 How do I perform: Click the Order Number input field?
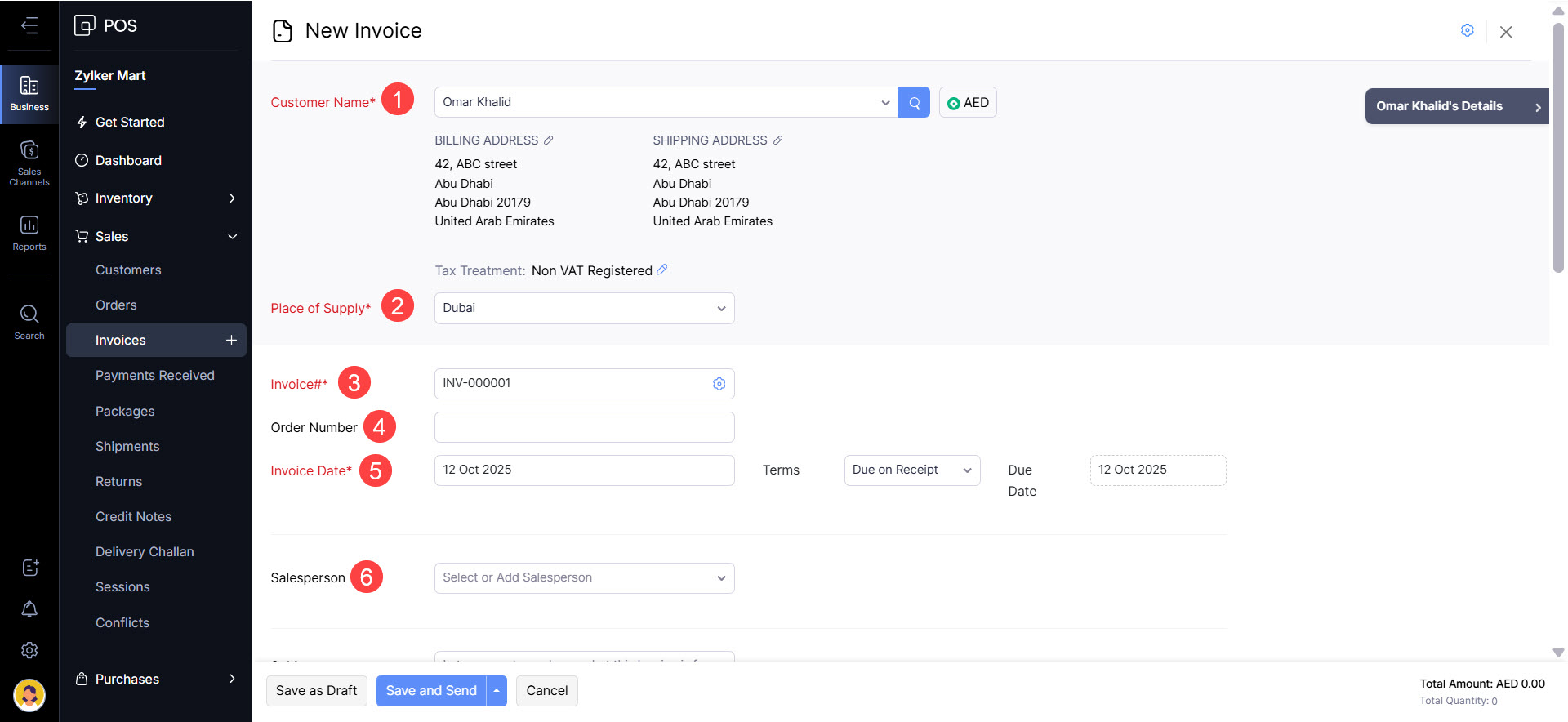pos(584,427)
